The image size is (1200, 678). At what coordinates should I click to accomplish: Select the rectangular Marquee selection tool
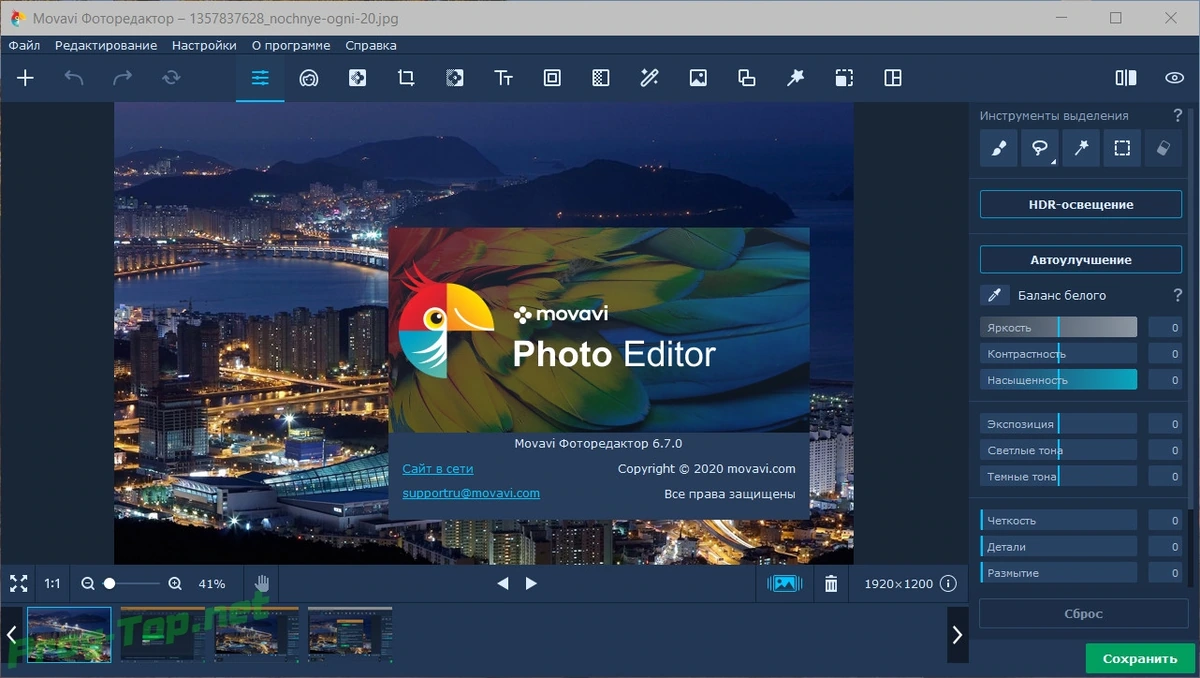point(1122,148)
